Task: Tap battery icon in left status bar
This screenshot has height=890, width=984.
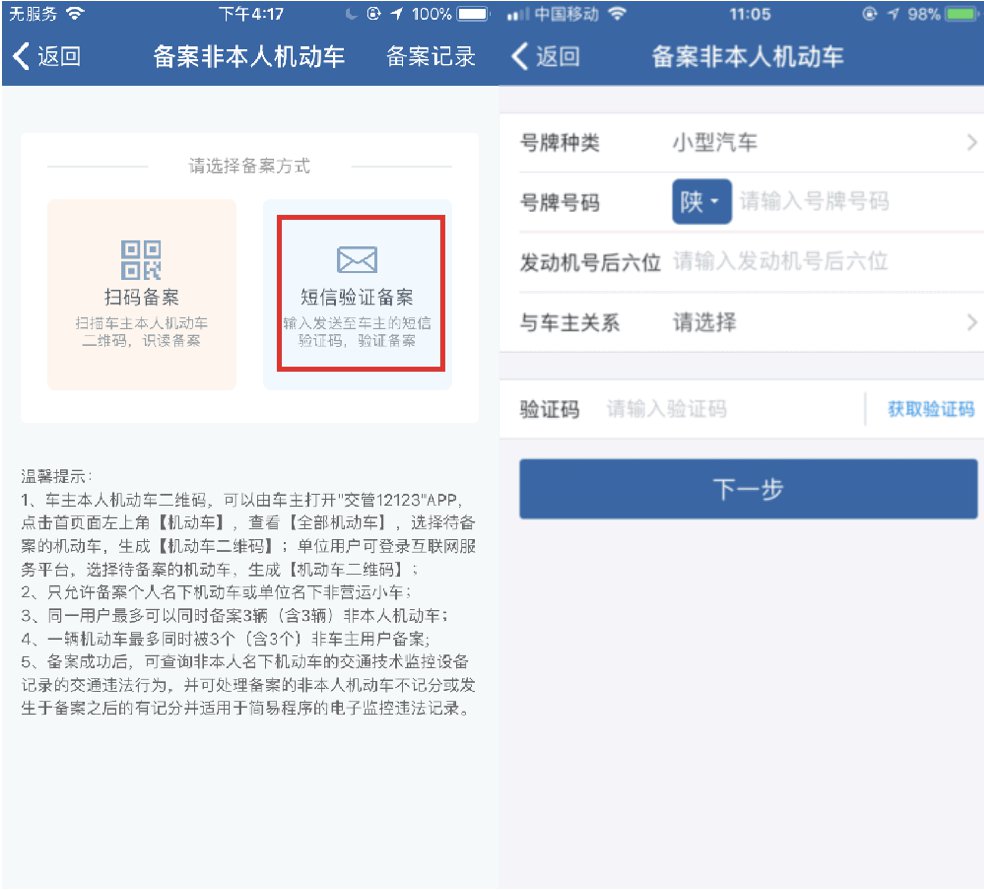Action: (473, 15)
